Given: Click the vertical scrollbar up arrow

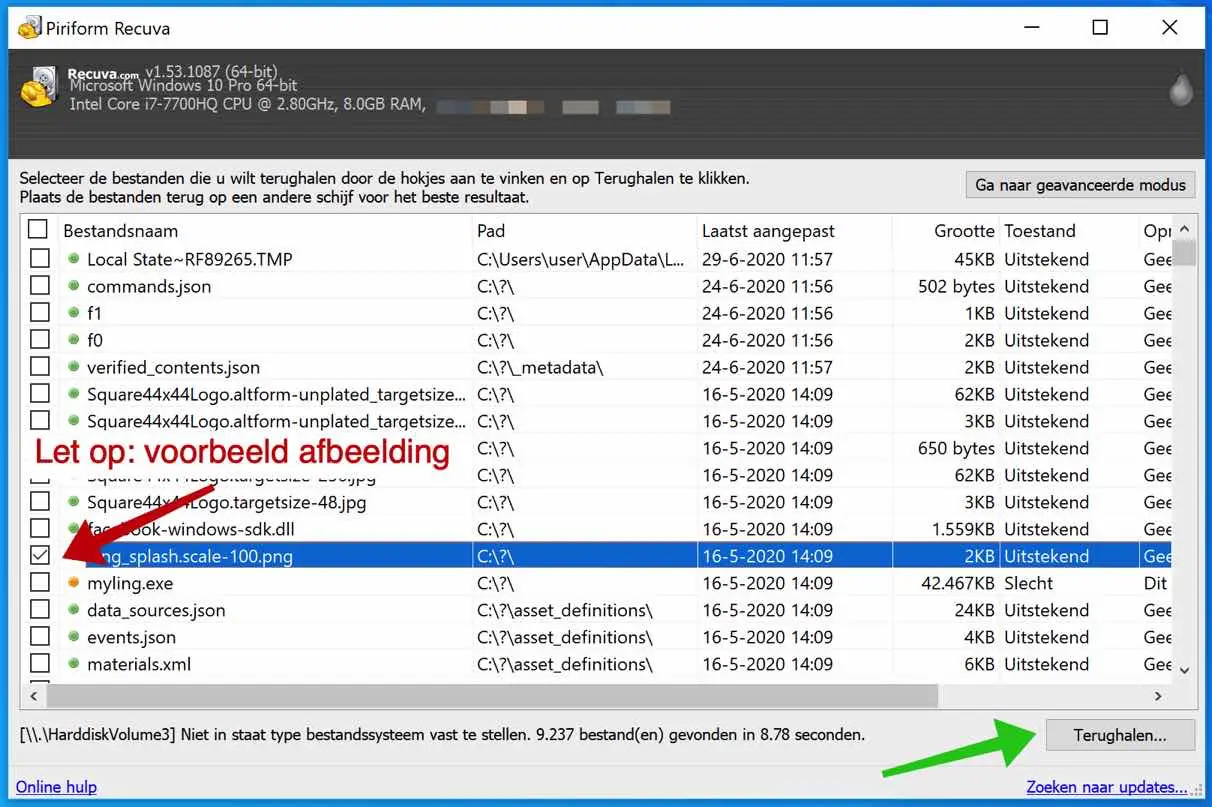Looking at the screenshot, I should [x=1185, y=229].
